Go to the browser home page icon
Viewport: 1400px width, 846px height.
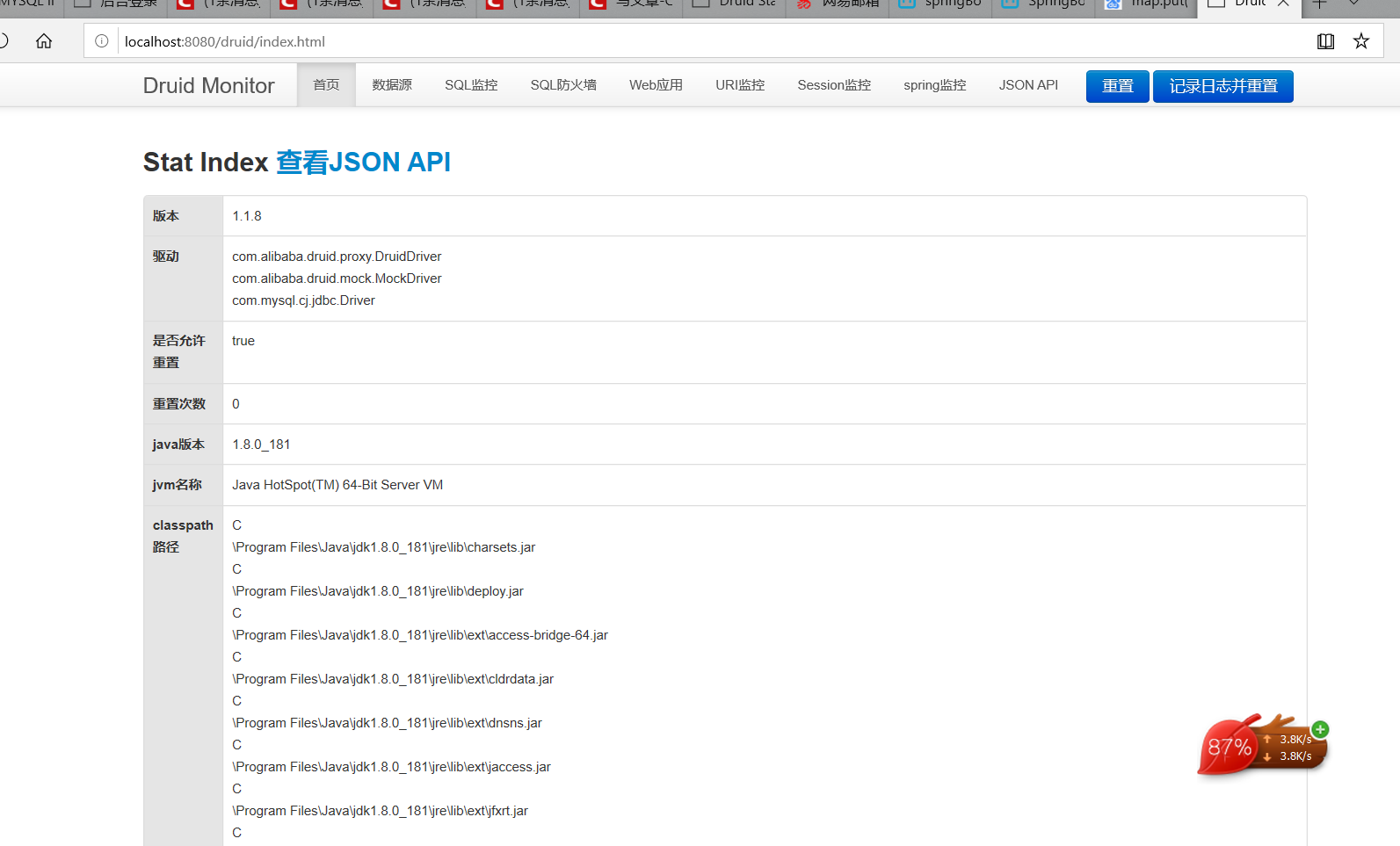(44, 41)
